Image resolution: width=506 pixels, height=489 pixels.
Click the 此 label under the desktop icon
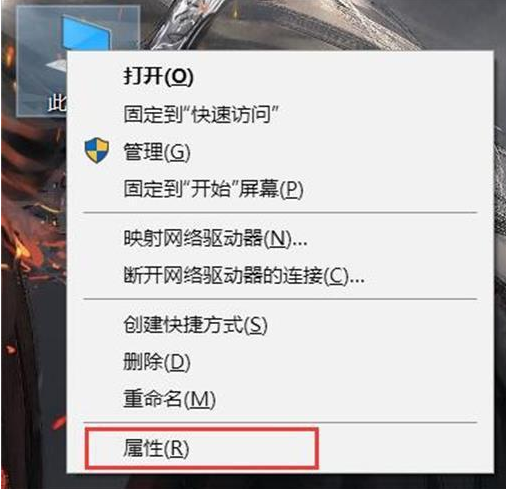[57, 103]
